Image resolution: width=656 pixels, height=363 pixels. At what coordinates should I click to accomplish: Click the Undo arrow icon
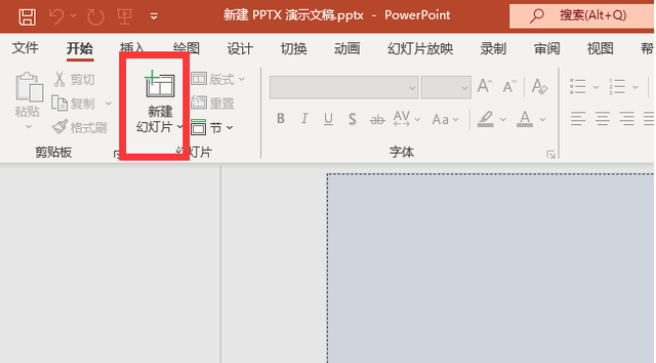click(x=56, y=17)
